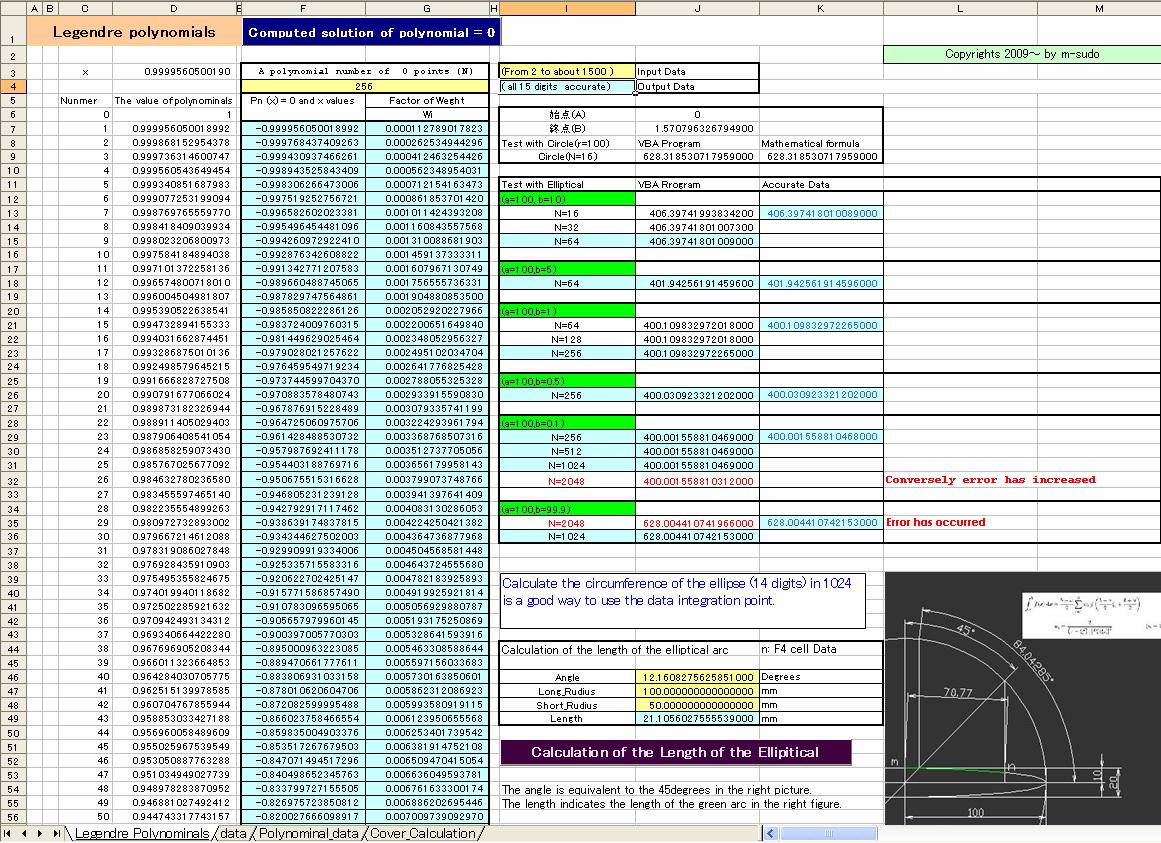Click blue accurate value 406.397418010089000
Screen dimensions: 1161x843
(x=820, y=213)
